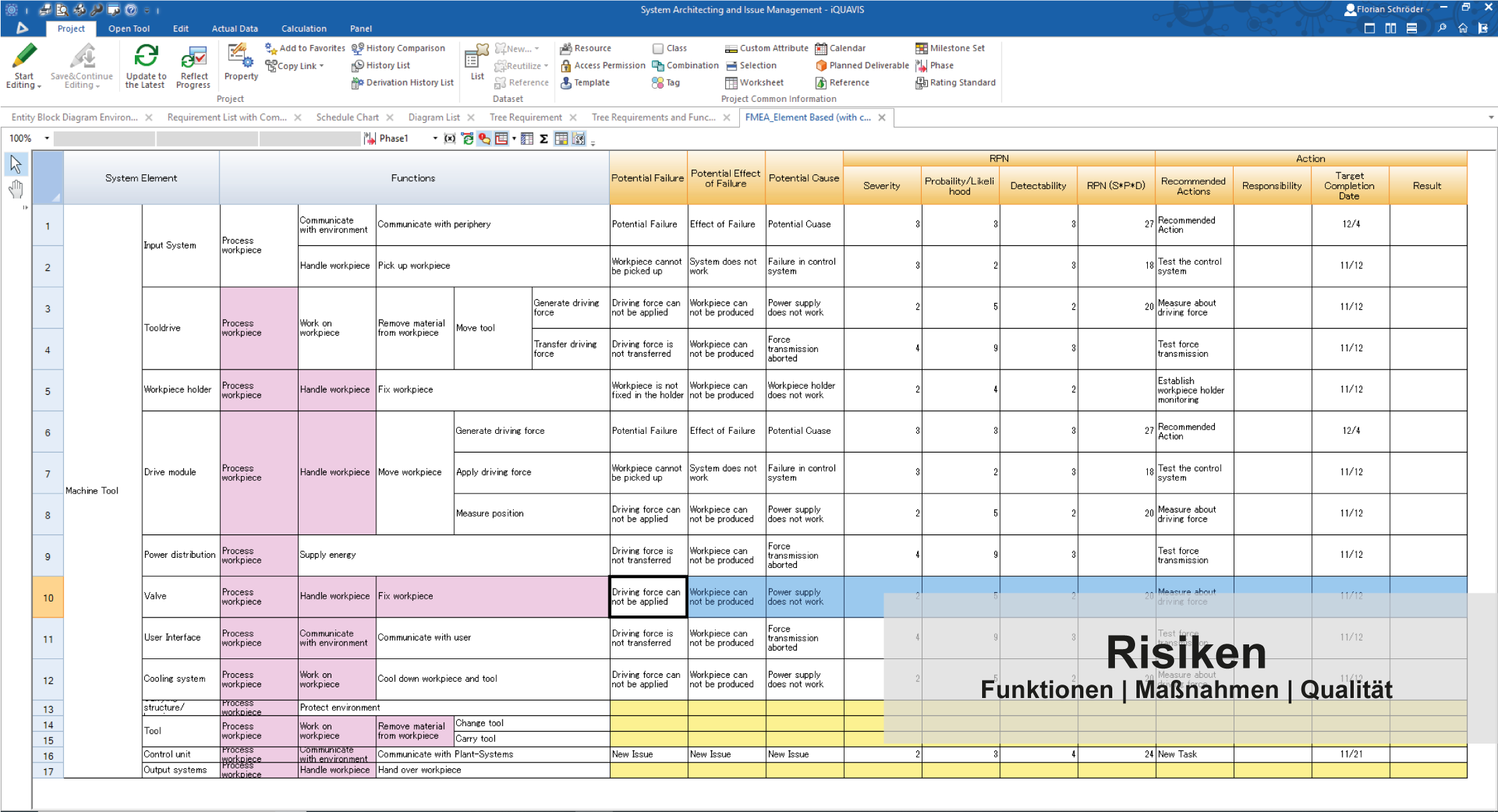Close the FMEA_Element Based tab

(x=882, y=117)
